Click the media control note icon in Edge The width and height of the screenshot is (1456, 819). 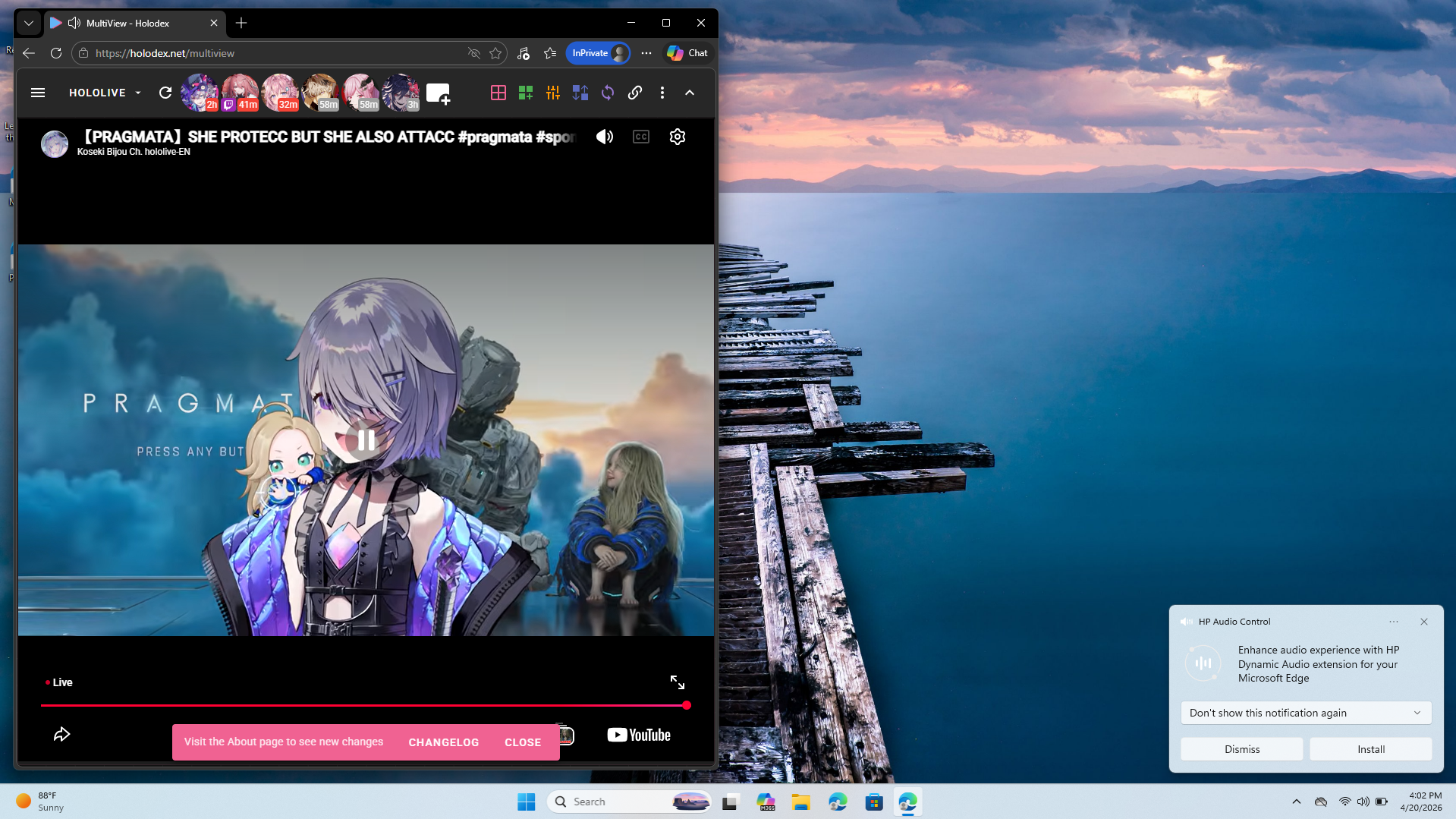pyautogui.click(x=524, y=53)
